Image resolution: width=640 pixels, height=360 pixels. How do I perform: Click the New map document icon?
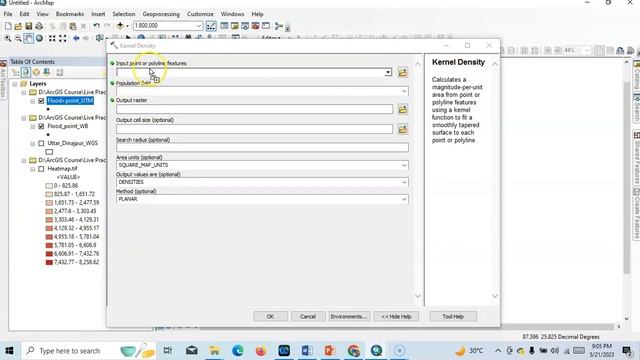(8, 26)
